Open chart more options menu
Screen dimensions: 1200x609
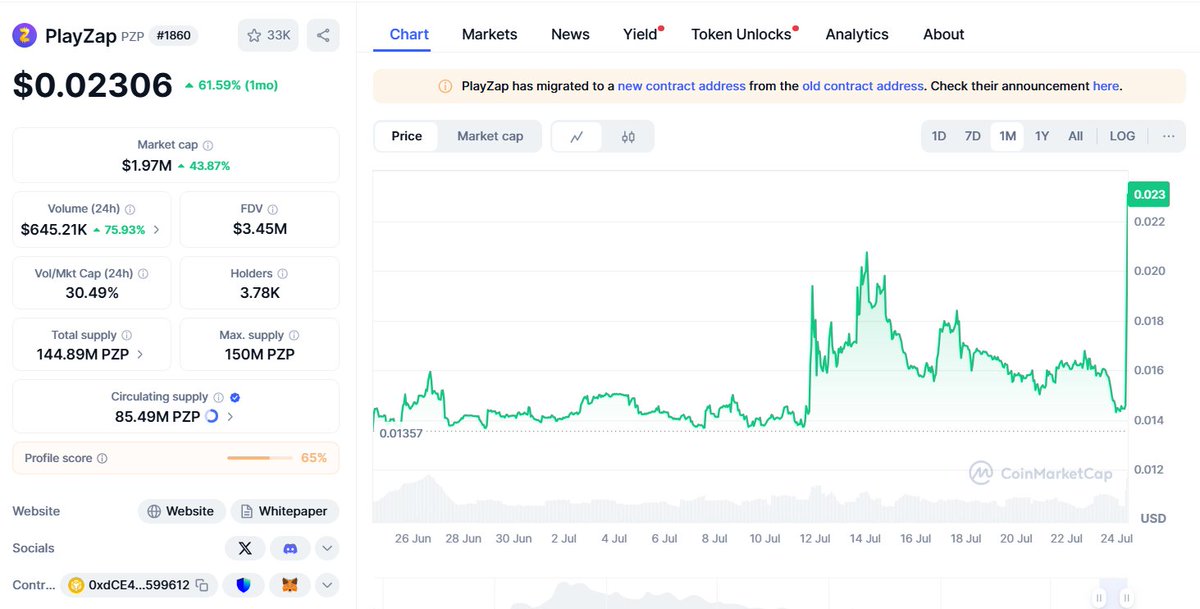pos(1168,136)
